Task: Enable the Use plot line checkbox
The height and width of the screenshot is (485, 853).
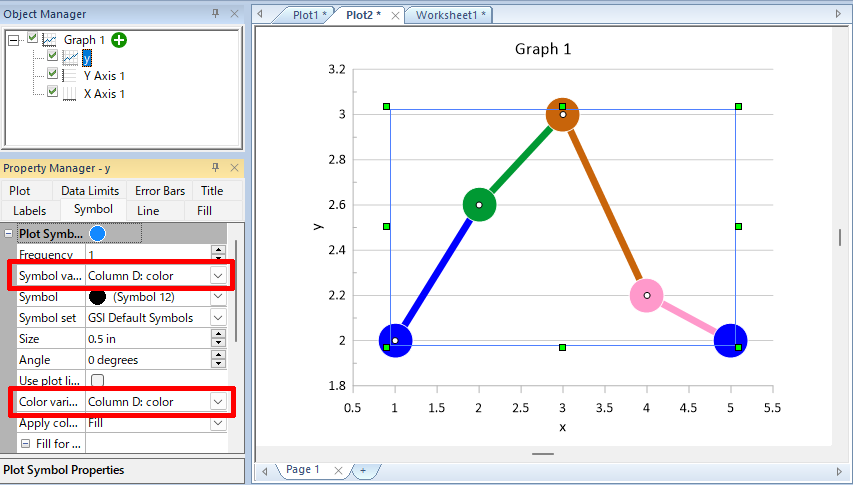Action: 98,381
